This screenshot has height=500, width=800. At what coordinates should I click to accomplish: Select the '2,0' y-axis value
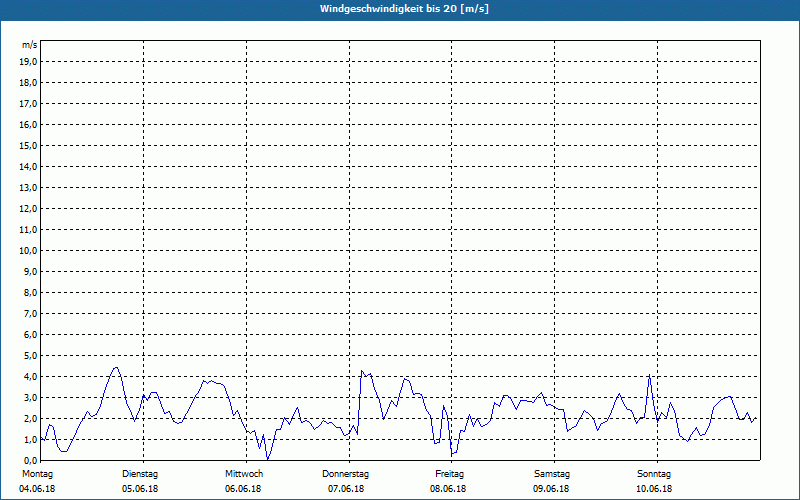tap(31, 418)
